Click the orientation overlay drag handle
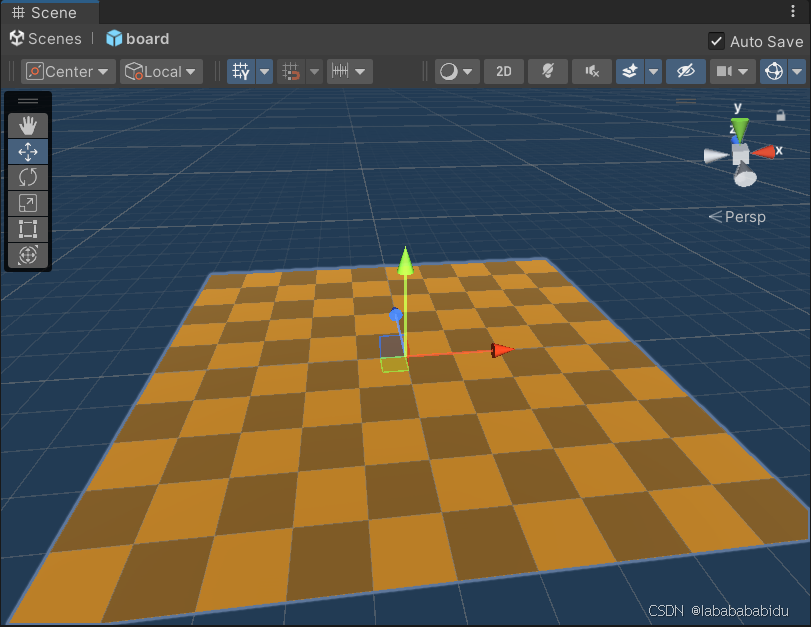 point(686,101)
